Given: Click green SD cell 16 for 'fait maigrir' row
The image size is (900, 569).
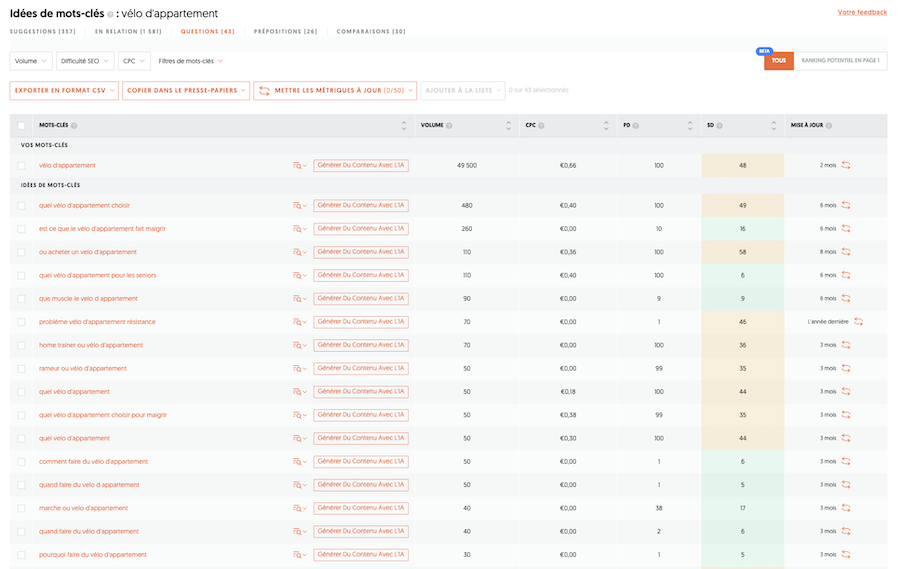Looking at the screenshot, I should pyautogui.click(x=743, y=229).
